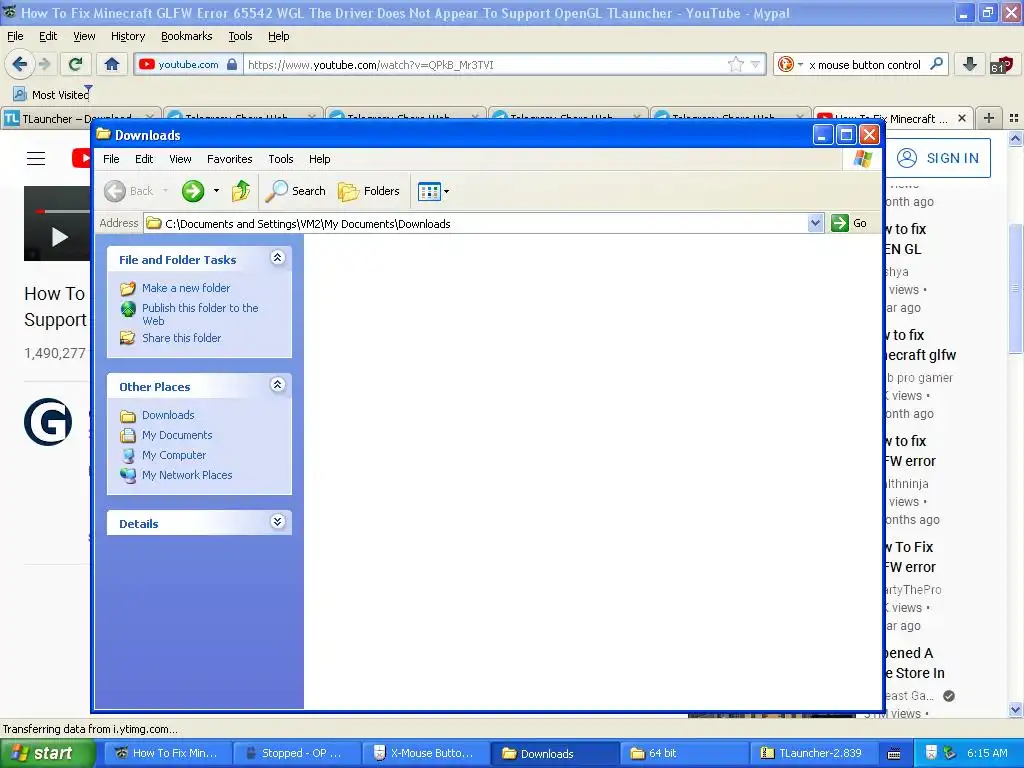1024x768 pixels.
Task: Click the browser Back arrow button
Action: [19, 64]
